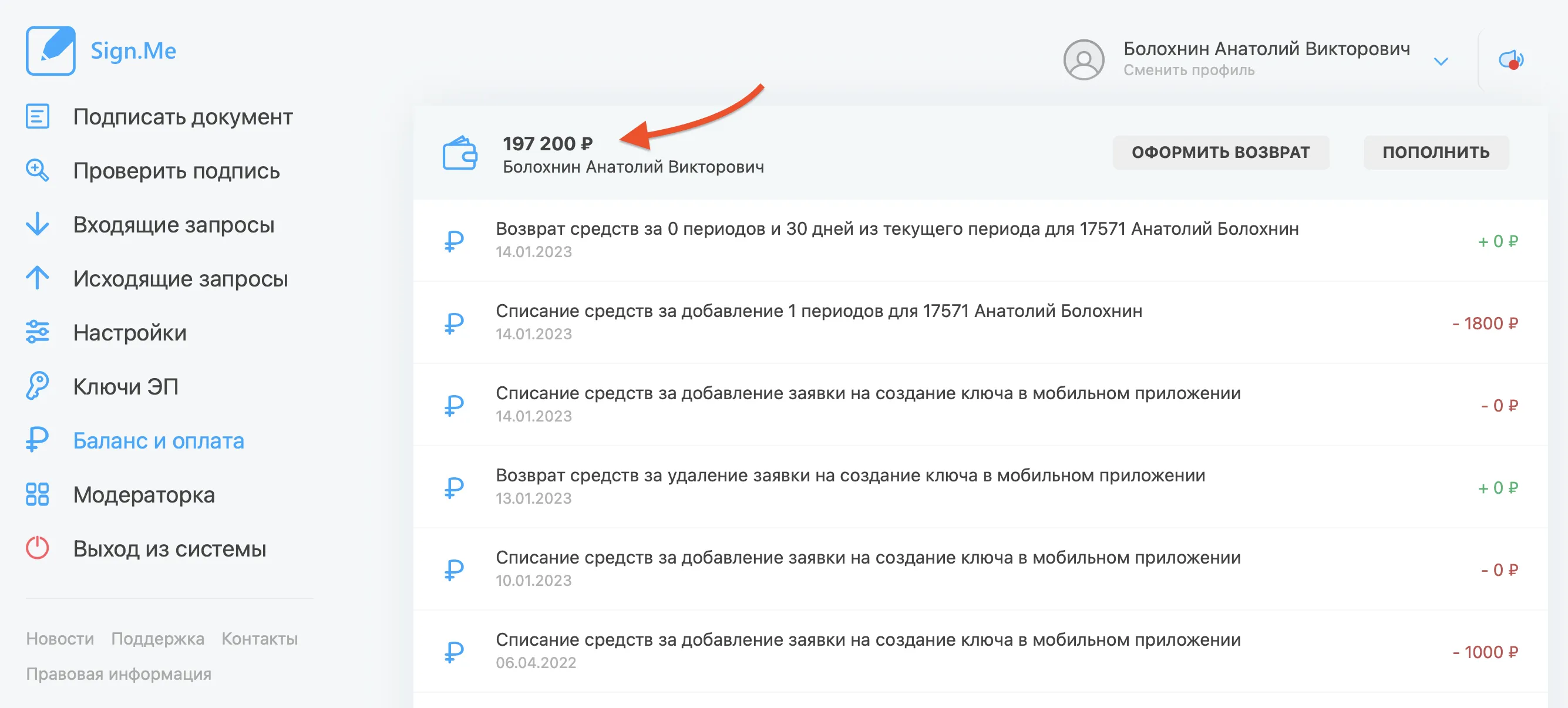Image resolution: width=1568 pixels, height=708 pixels.
Task: Click the ruble icon of the 30 дней refund row
Action: click(x=453, y=241)
